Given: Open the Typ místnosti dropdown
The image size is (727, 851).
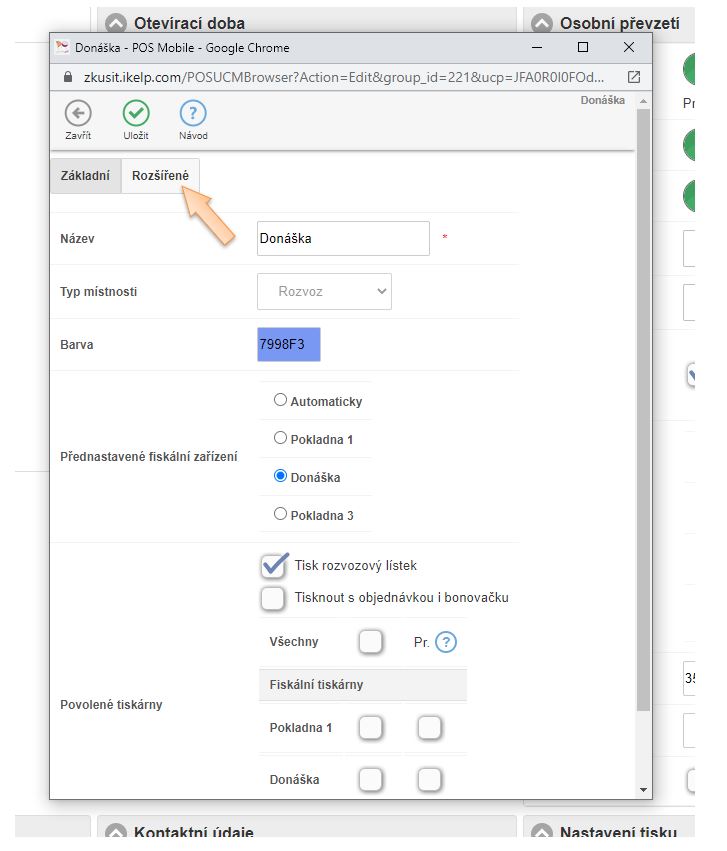Looking at the screenshot, I should coord(324,292).
